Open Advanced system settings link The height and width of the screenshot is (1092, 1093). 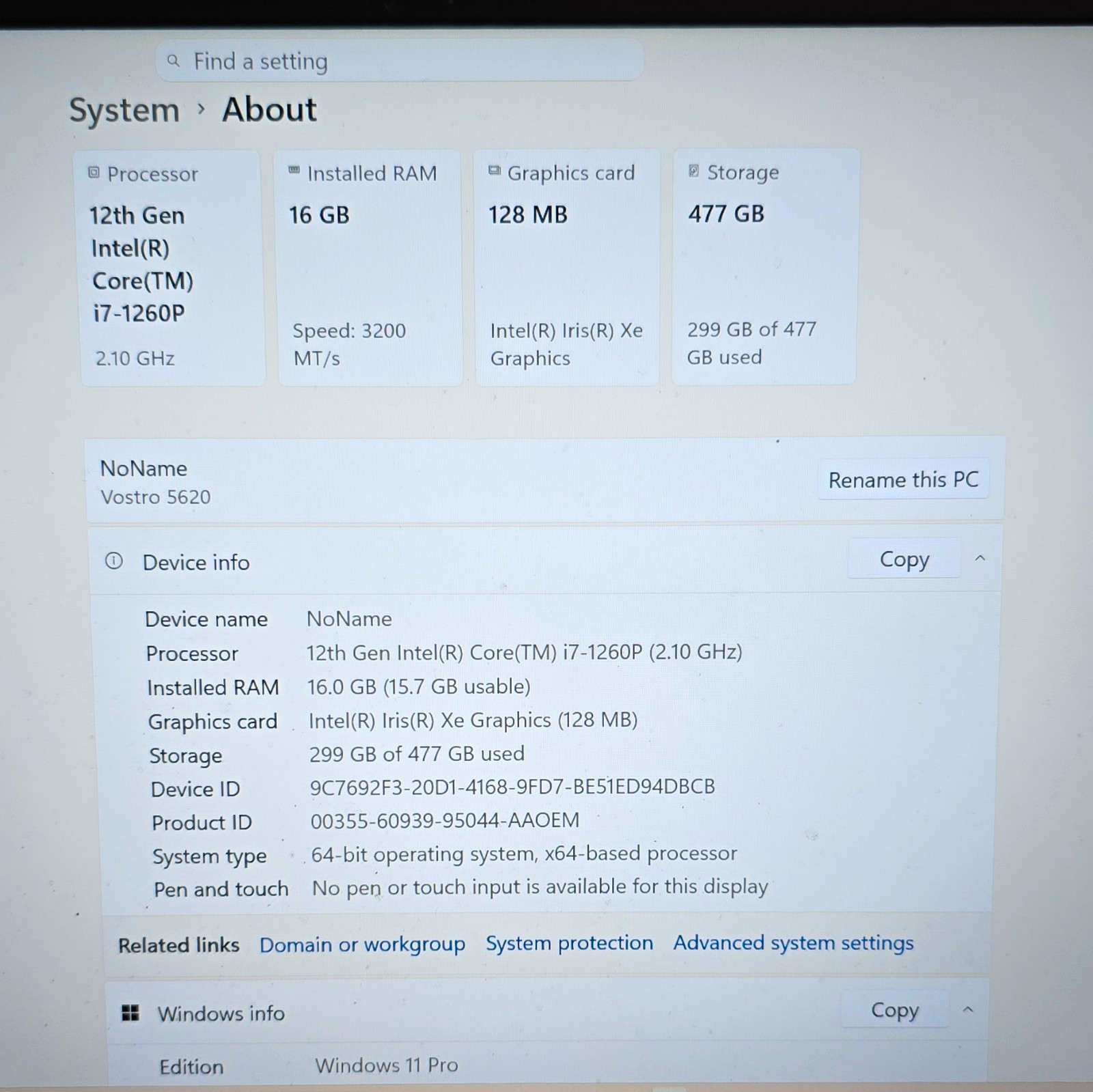pyautogui.click(x=793, y=942)
